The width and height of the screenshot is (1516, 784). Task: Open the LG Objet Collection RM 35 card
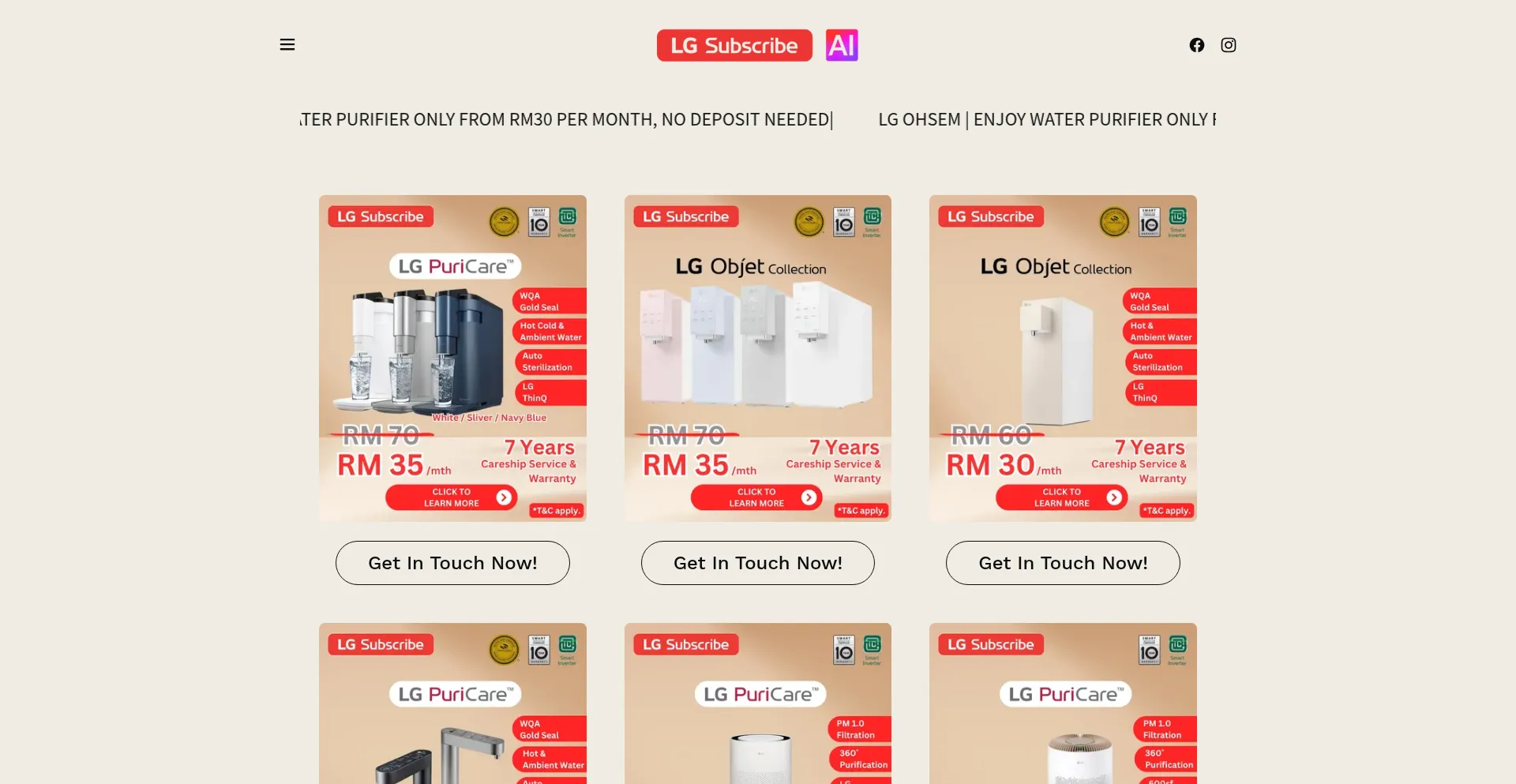pyautogui.click(x=758, y=358)
